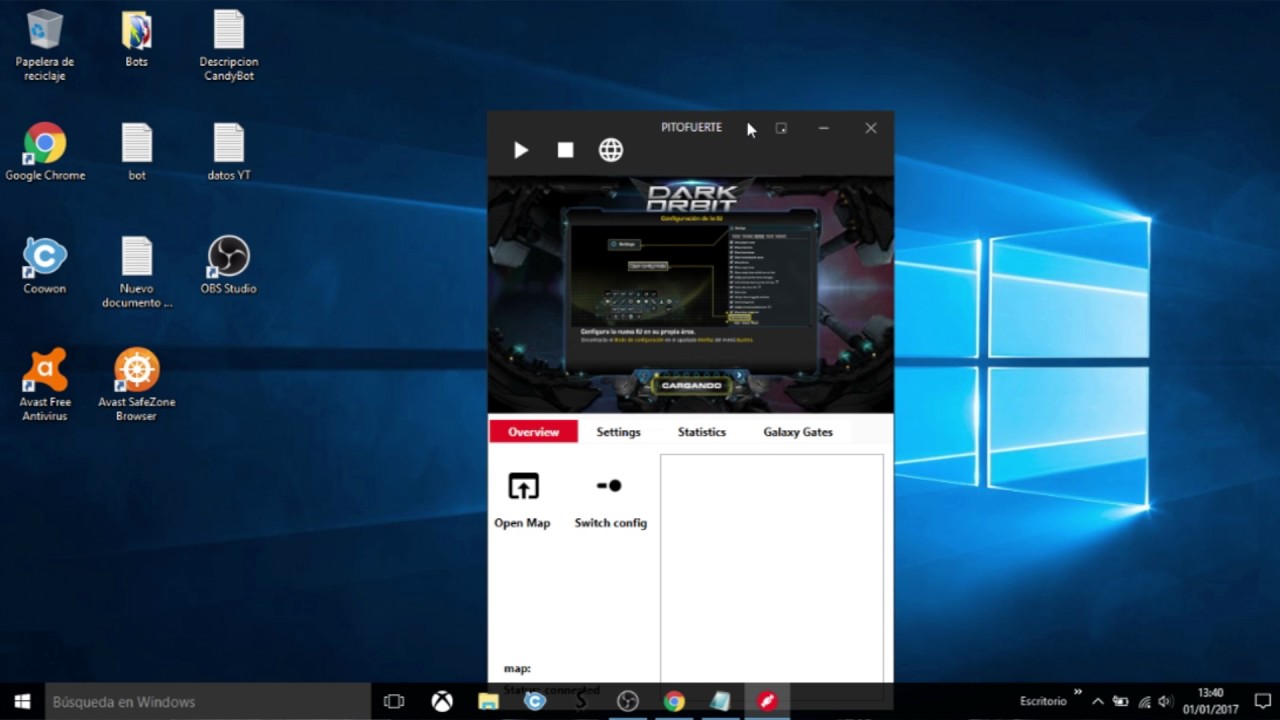This screenshot has width=1280, height=720.
Task: Stop the bot with the square button
Action: click(565, 150)
